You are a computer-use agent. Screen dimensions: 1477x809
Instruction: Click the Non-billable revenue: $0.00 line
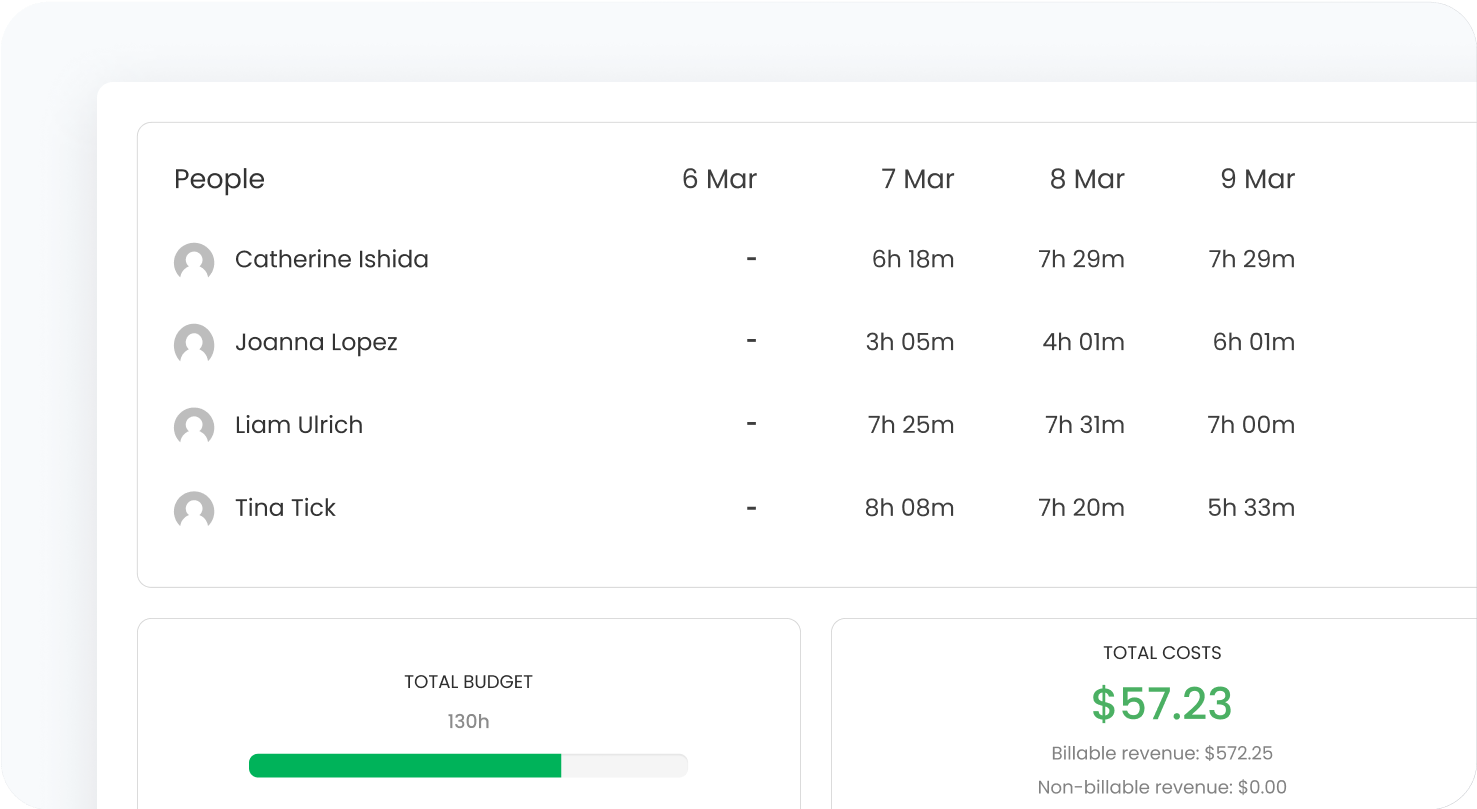coord(1162,788)
